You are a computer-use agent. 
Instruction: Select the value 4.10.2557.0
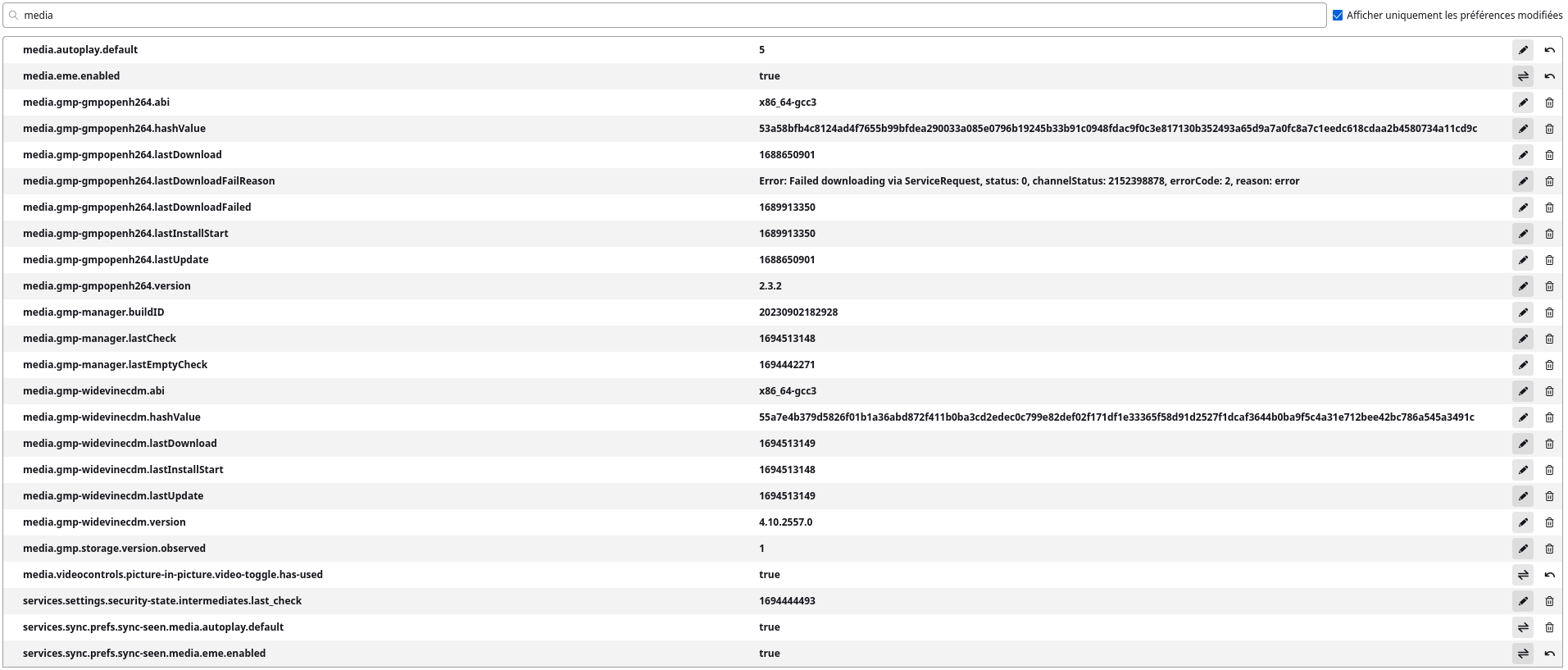[x=786, y=522]
